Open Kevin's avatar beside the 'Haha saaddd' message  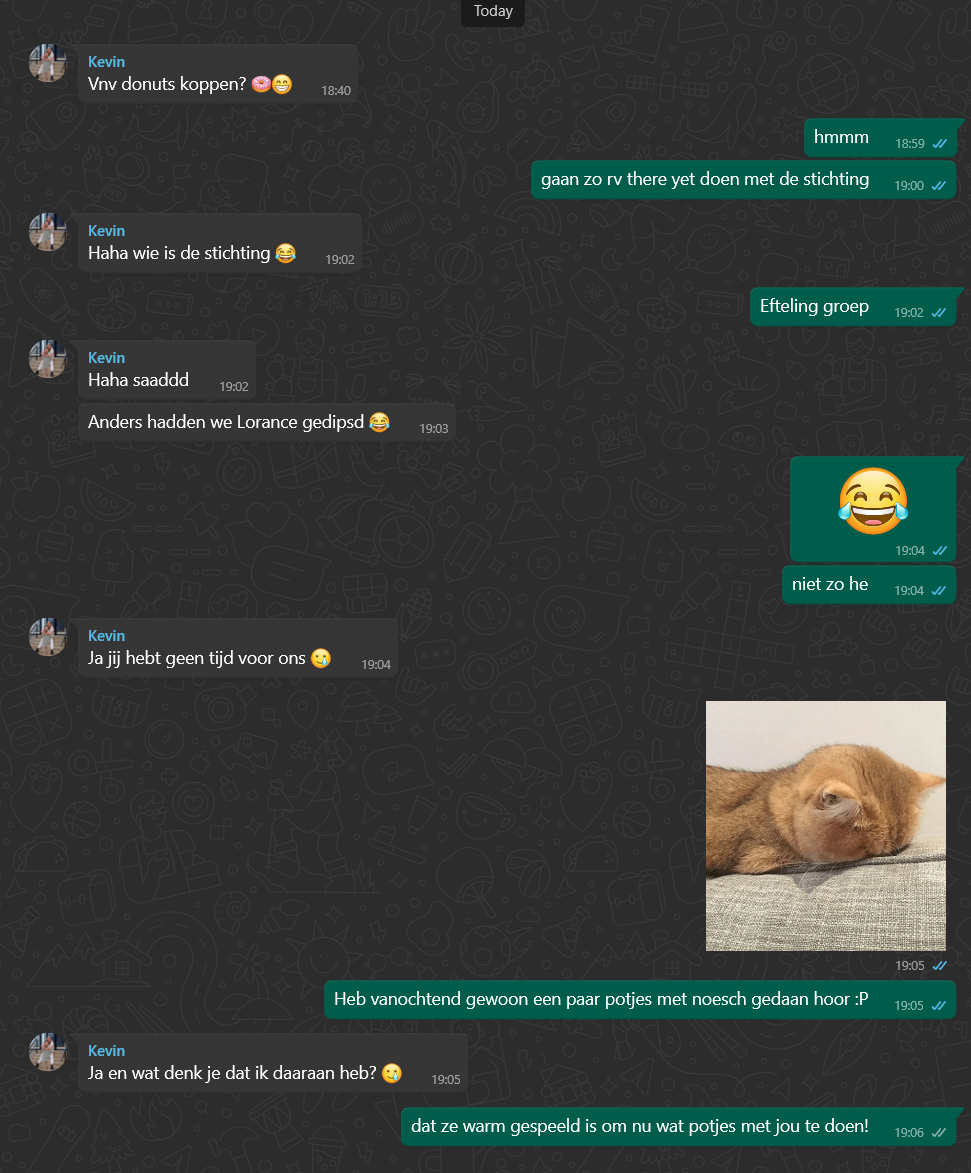tap(48, 359)
